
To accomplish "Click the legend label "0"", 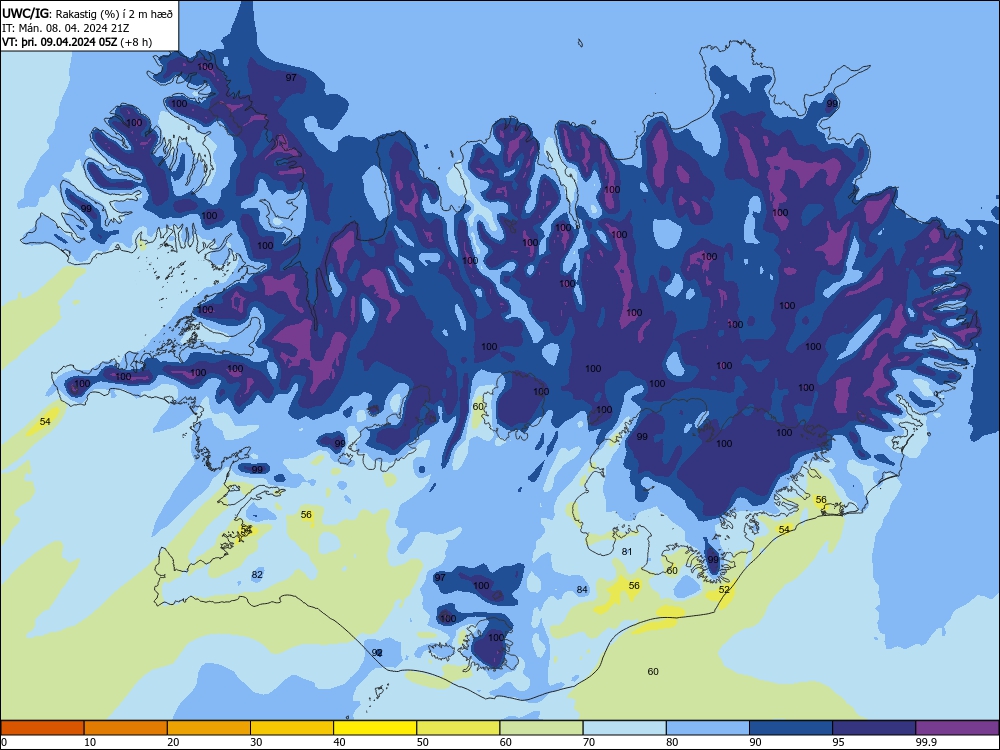I will [x=4, y=742].
